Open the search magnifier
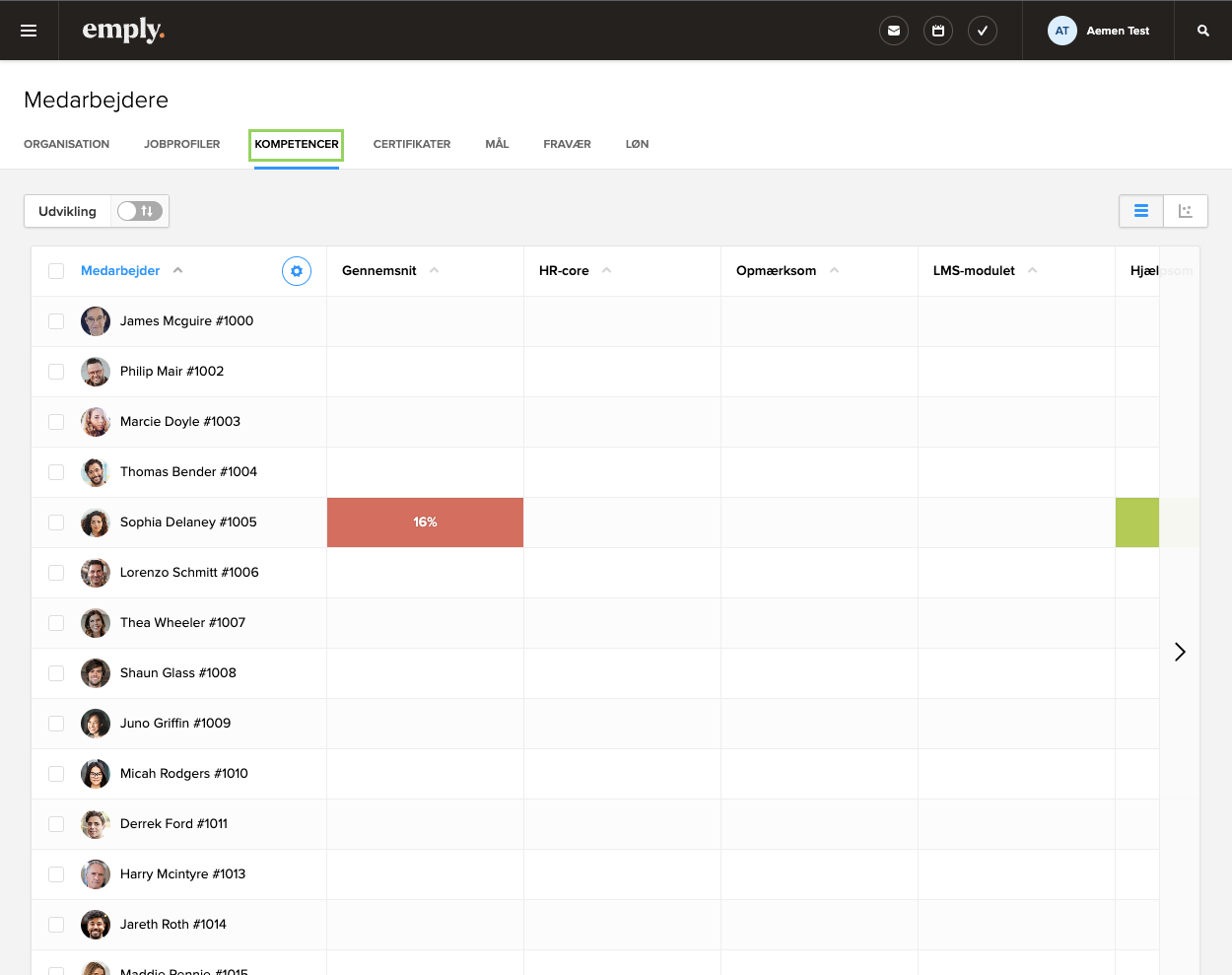This screenshot has height=975, width=1232. [1201, 31]
